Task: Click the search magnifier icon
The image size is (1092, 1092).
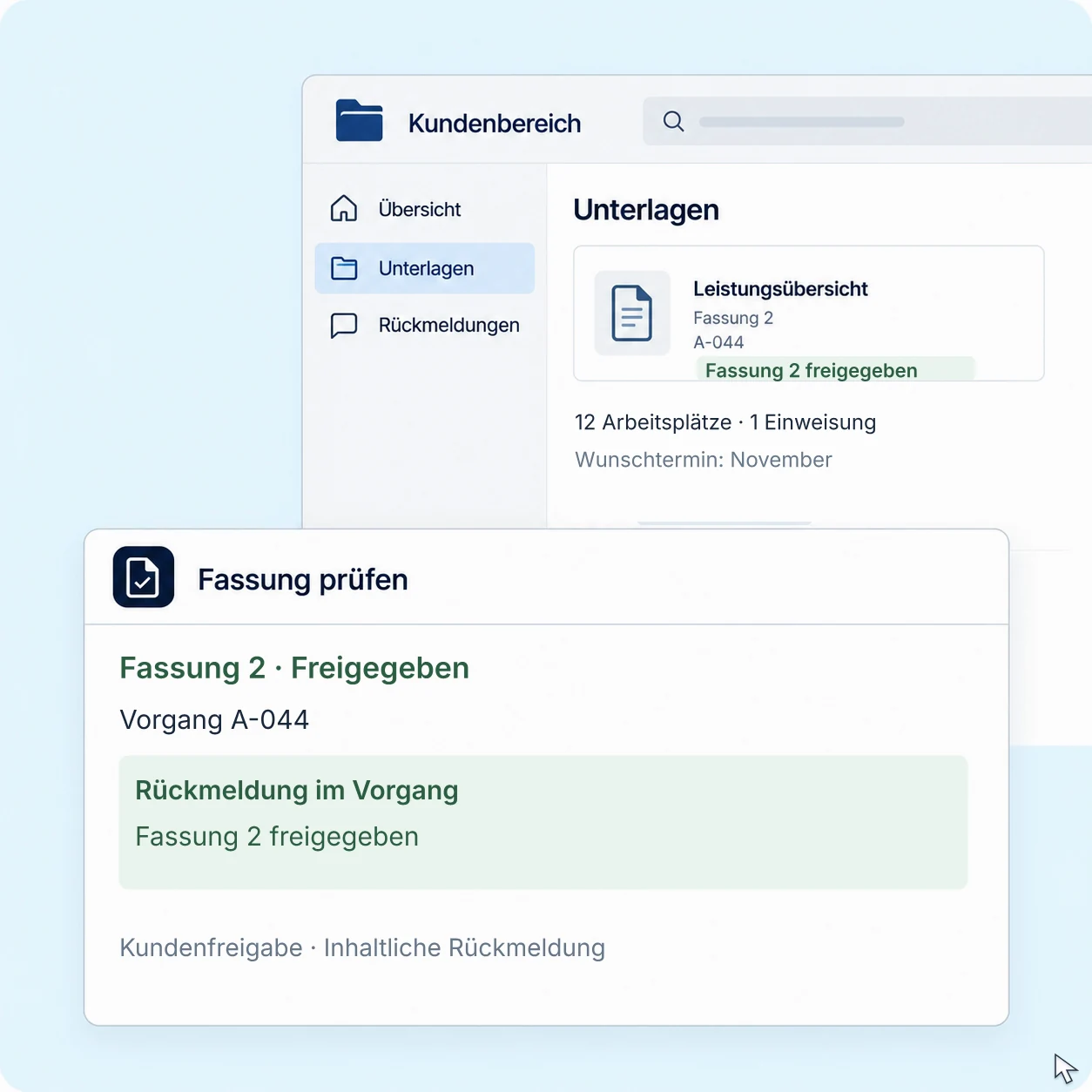Action: pyautogui.click(x=673, y=121)
